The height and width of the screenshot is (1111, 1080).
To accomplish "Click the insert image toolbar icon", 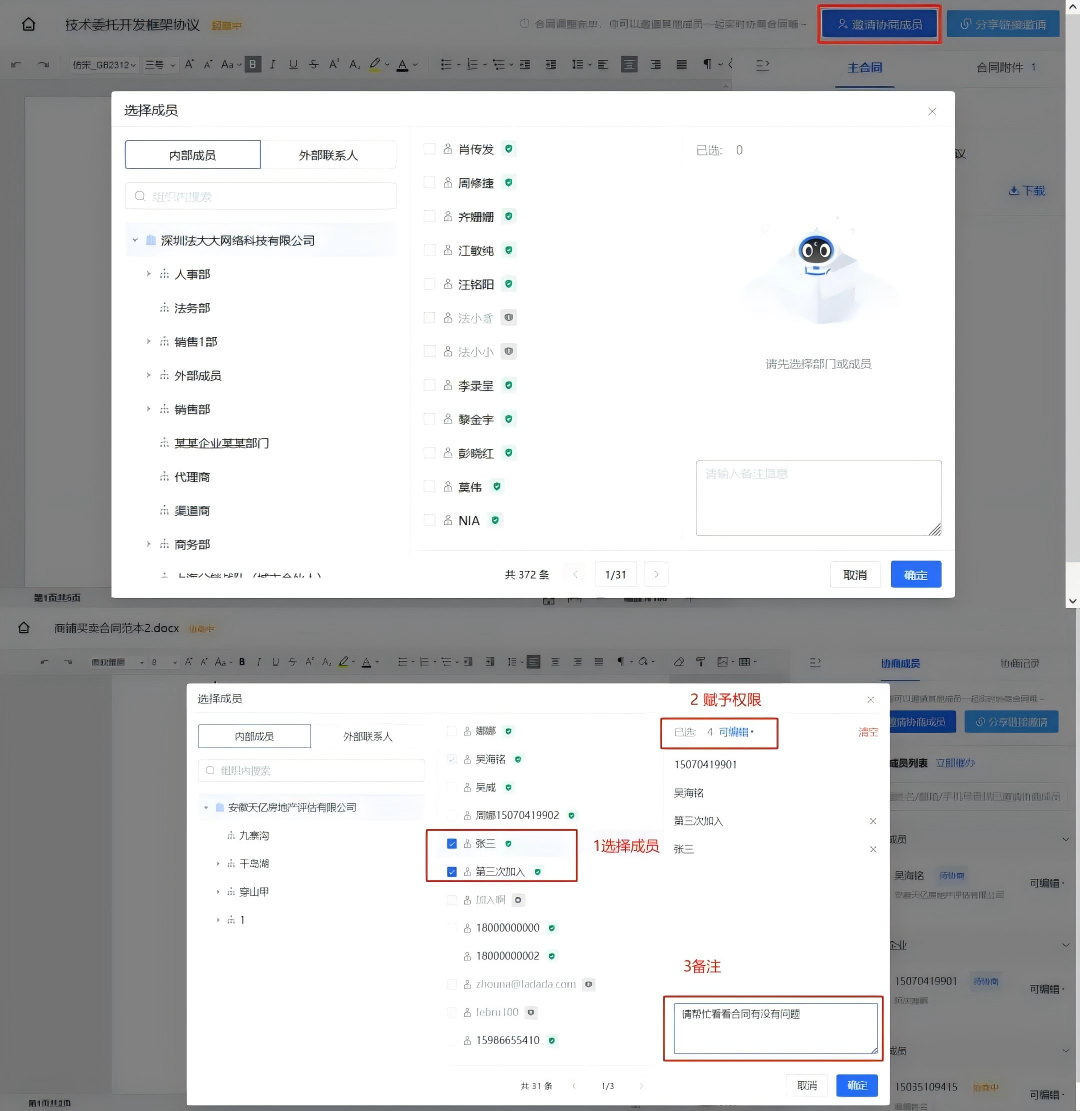I will pos(721,662).
